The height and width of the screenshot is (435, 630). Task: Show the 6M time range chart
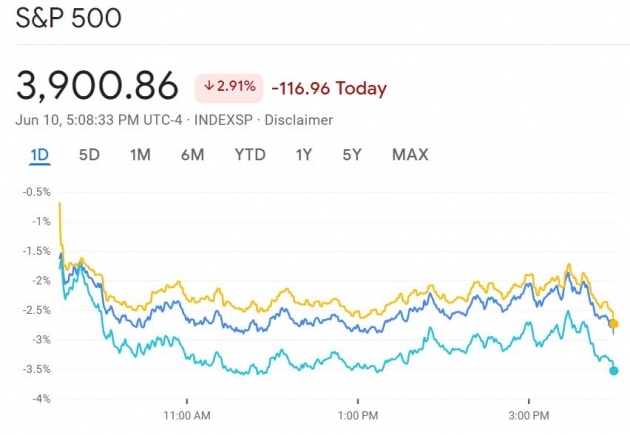pyautogui.click(x=193, y=155)
